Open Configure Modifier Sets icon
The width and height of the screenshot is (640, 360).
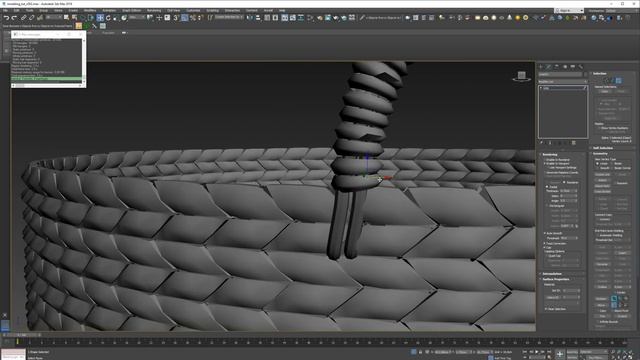574,143
